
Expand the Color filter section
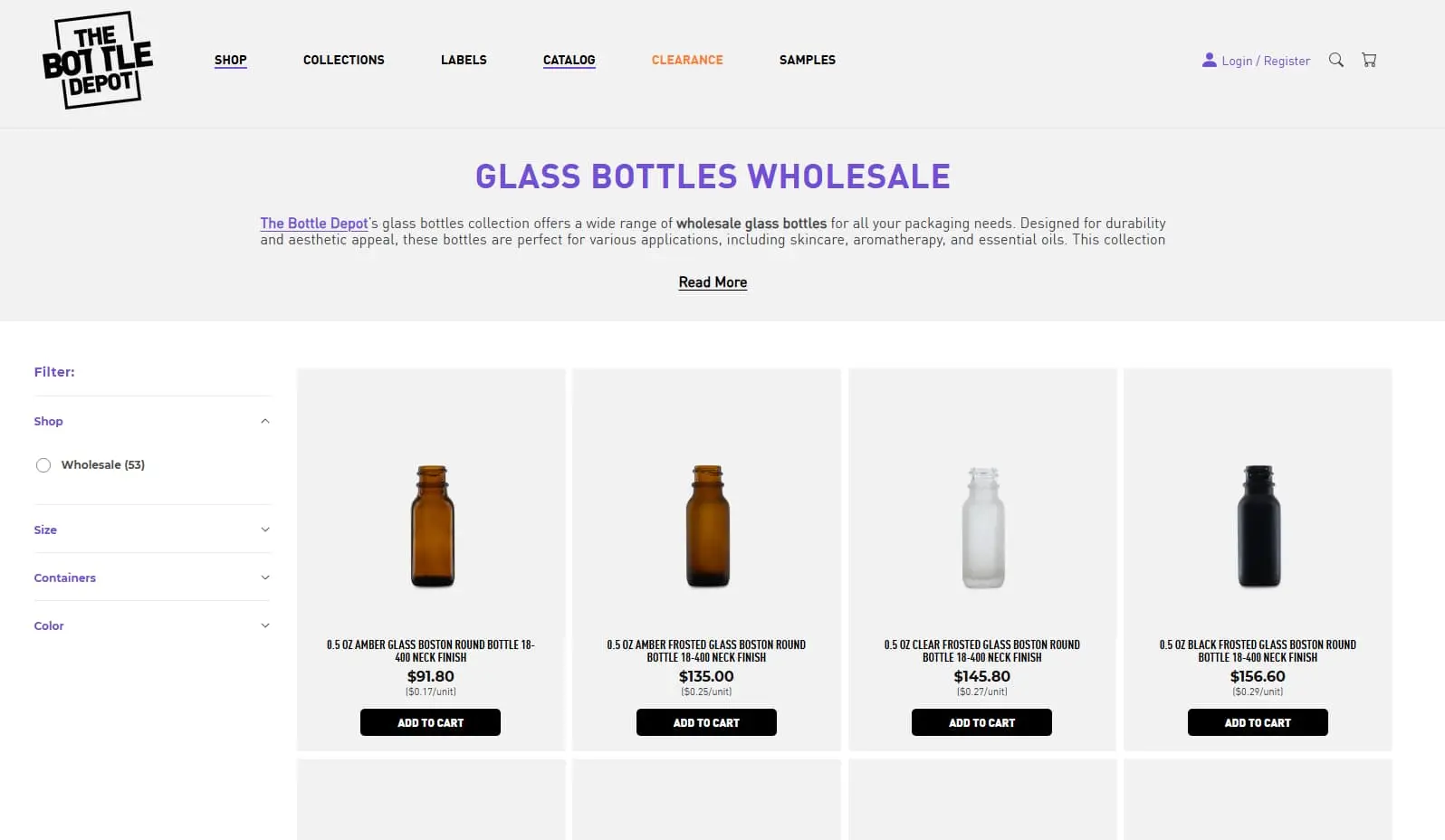point(264,625)
